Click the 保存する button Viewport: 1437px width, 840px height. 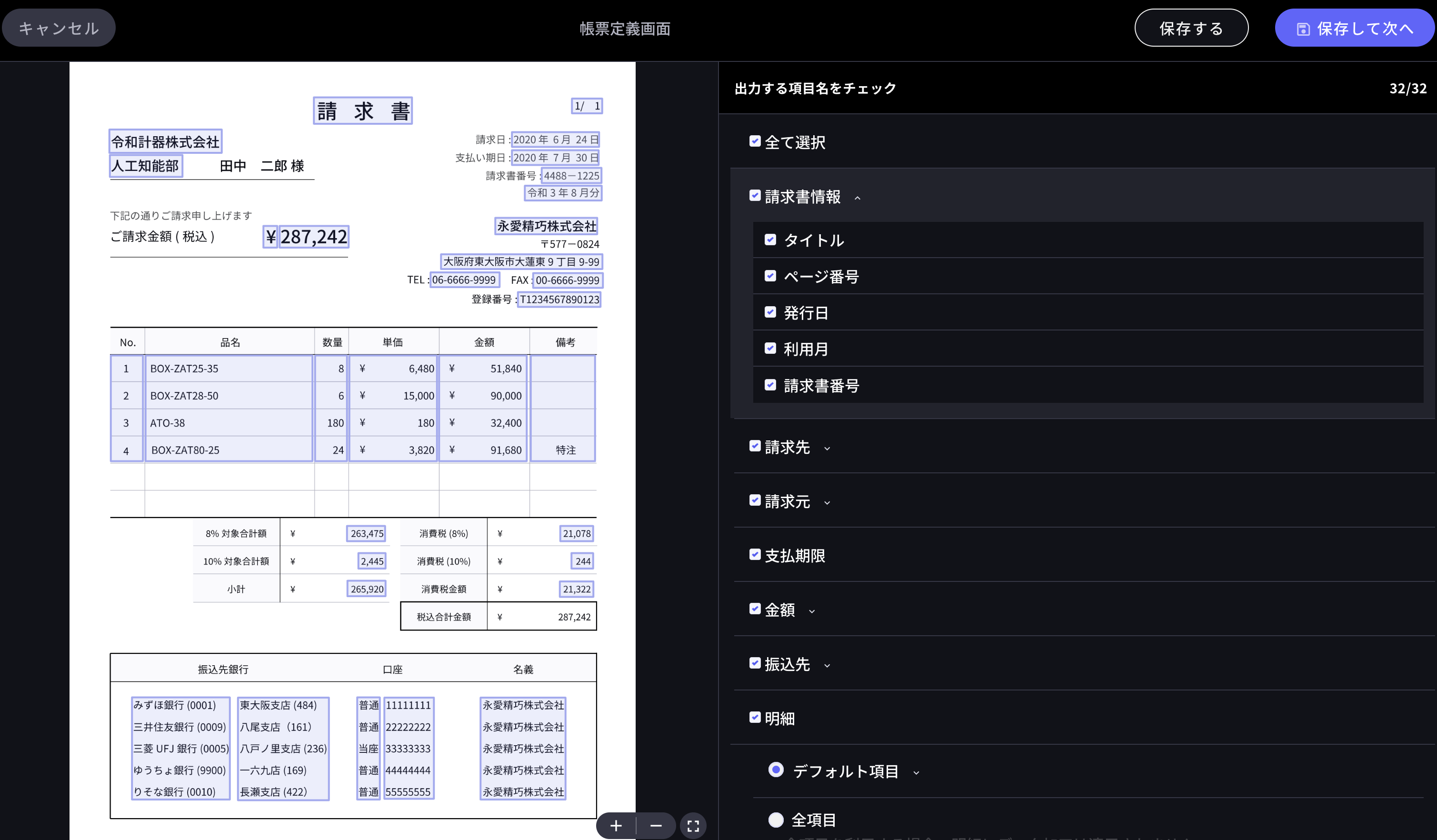coord(1191,28)
